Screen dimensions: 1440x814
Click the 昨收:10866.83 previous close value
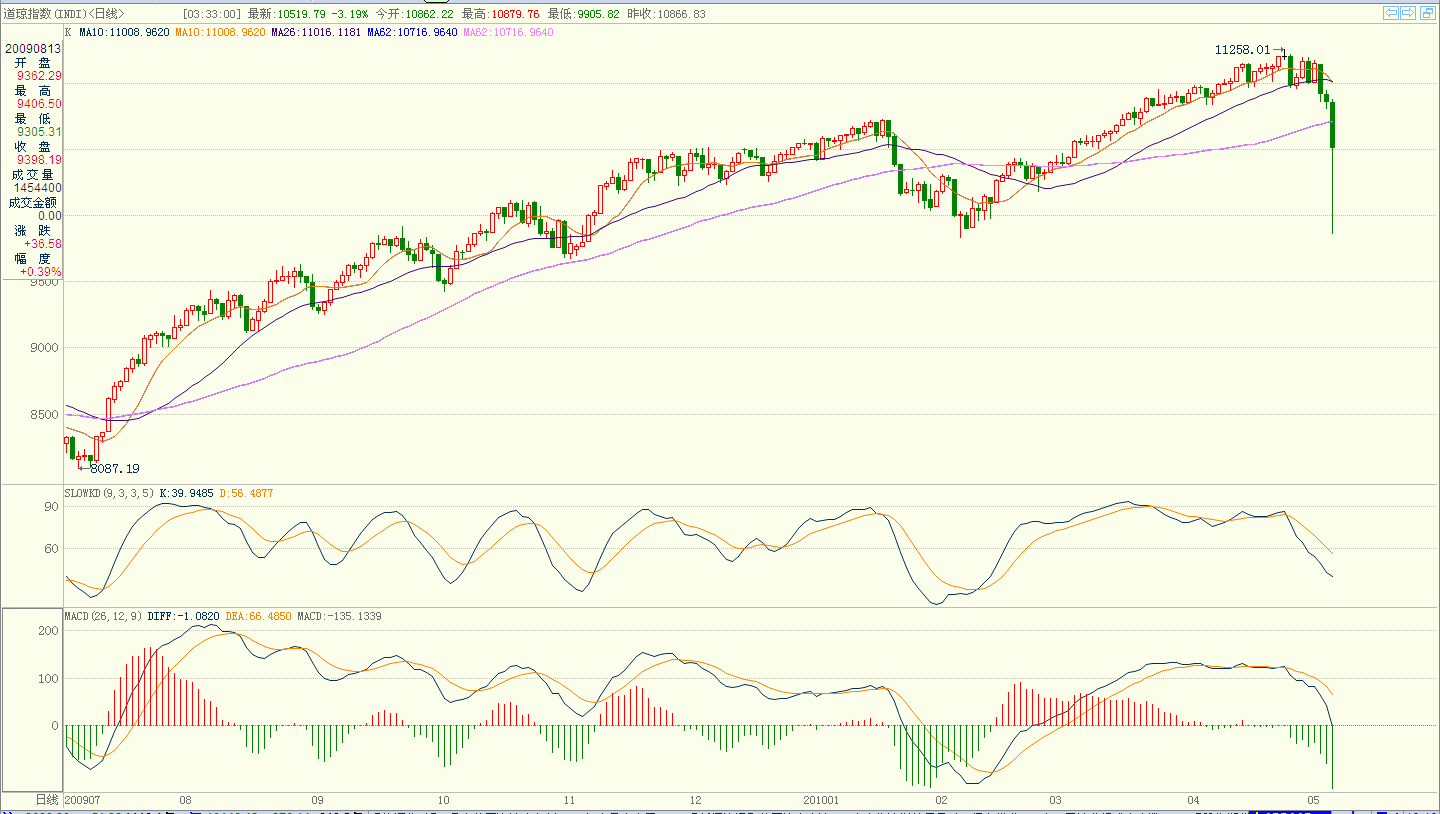click(666, 14)
